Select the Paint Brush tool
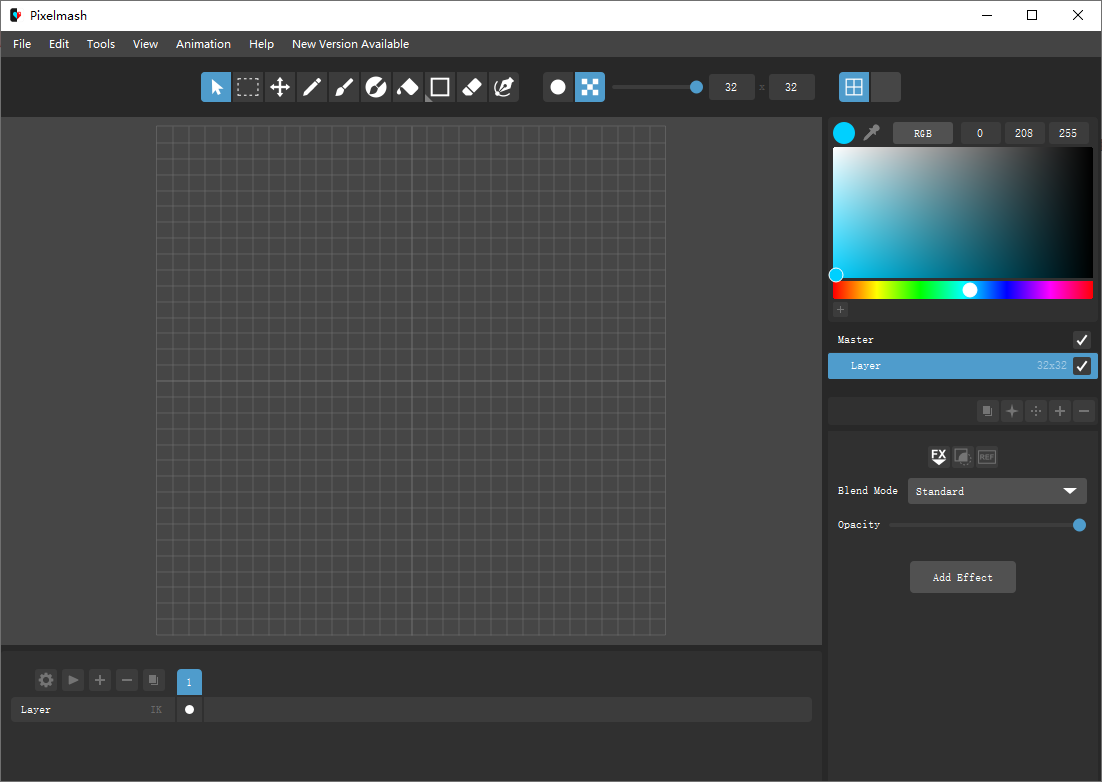 tap(344, 88)
